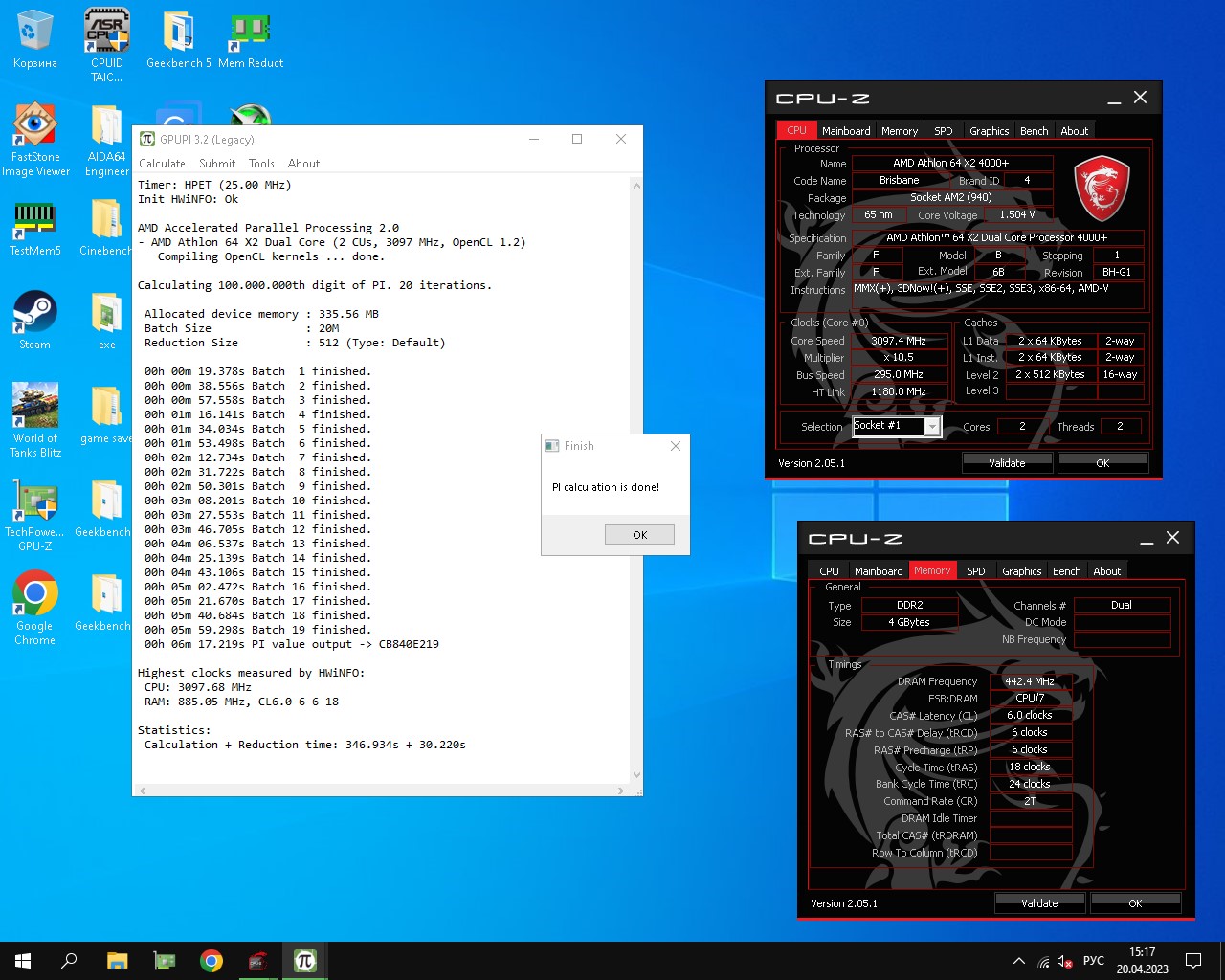Select SPD tab in upper CPU-Z window
Screen dimensions: 1225x980
[944, 131]
